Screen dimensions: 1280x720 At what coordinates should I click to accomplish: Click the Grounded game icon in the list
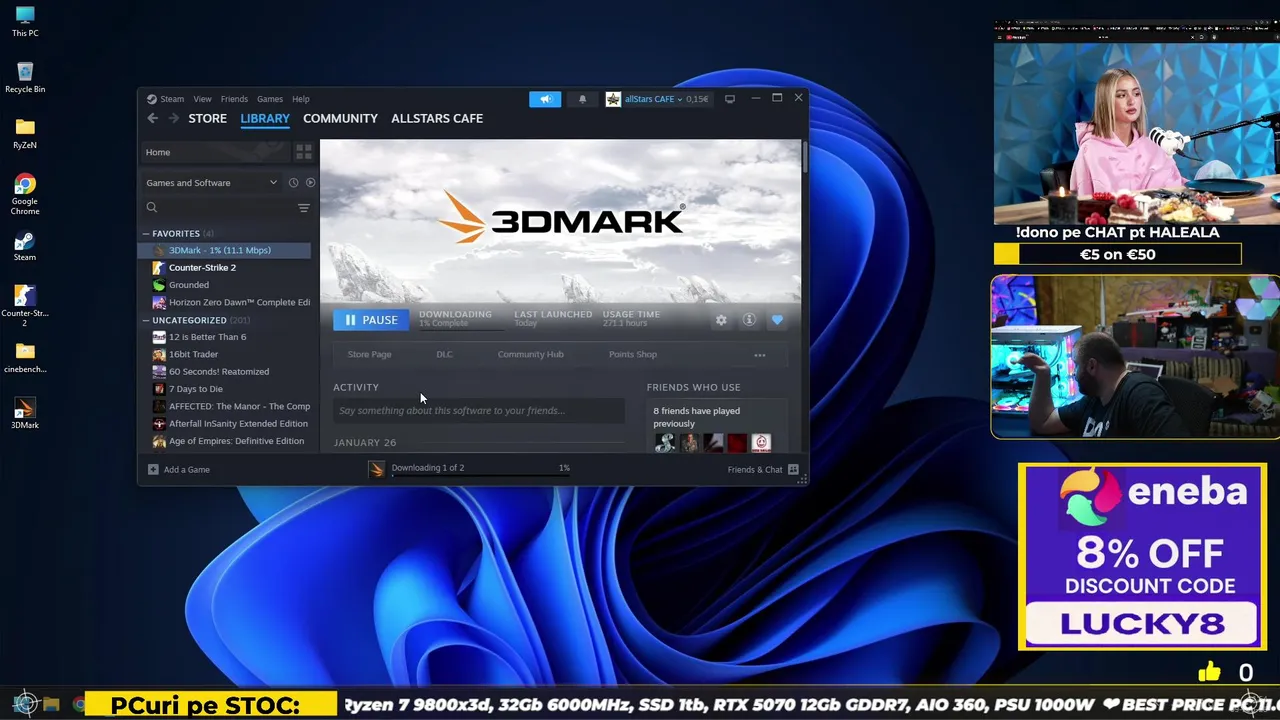[159, 285]
